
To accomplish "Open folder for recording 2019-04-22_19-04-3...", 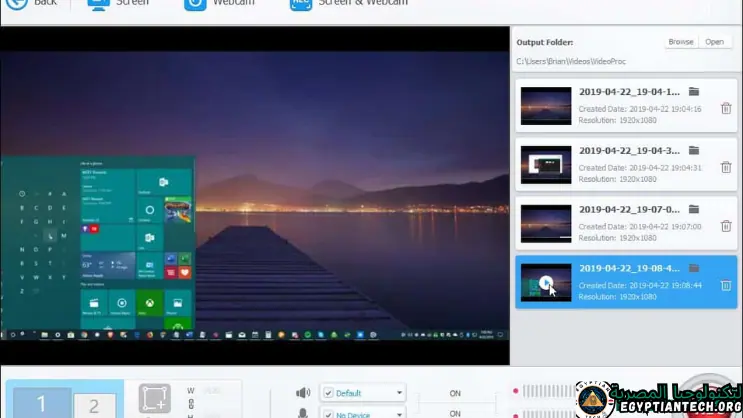I will [694, 150].
